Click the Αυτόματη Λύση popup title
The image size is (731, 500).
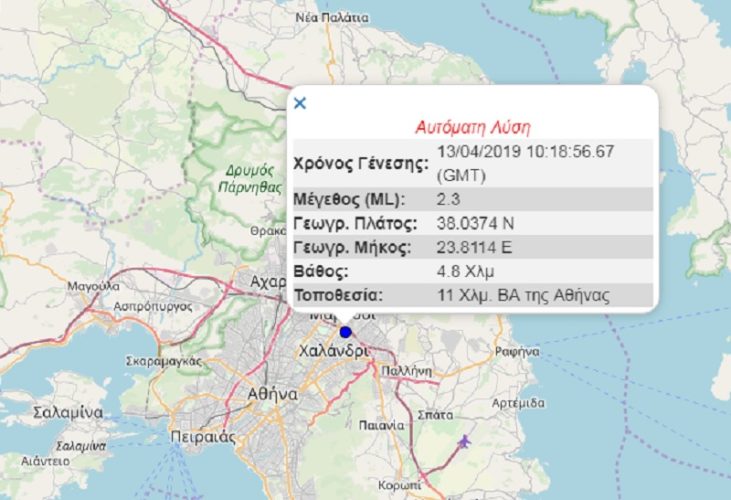[471, 128]
